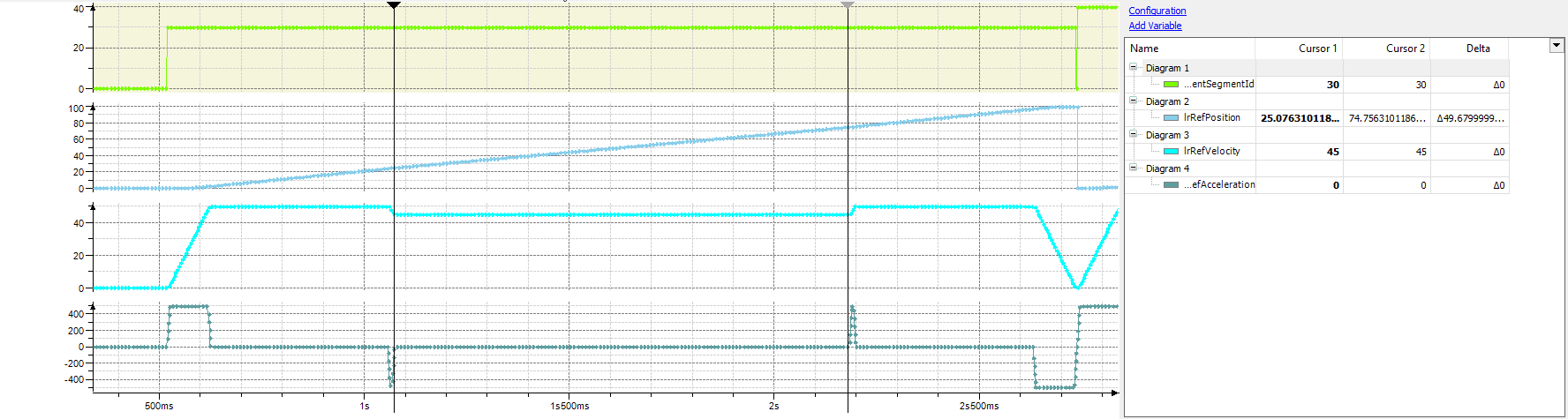
Task: Collapse the Diagram 4 tree node
Action: tap(1134, 168)
